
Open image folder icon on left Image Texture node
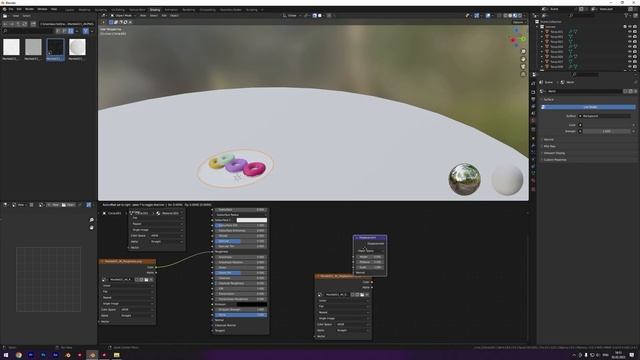click(x=147, y=280)
